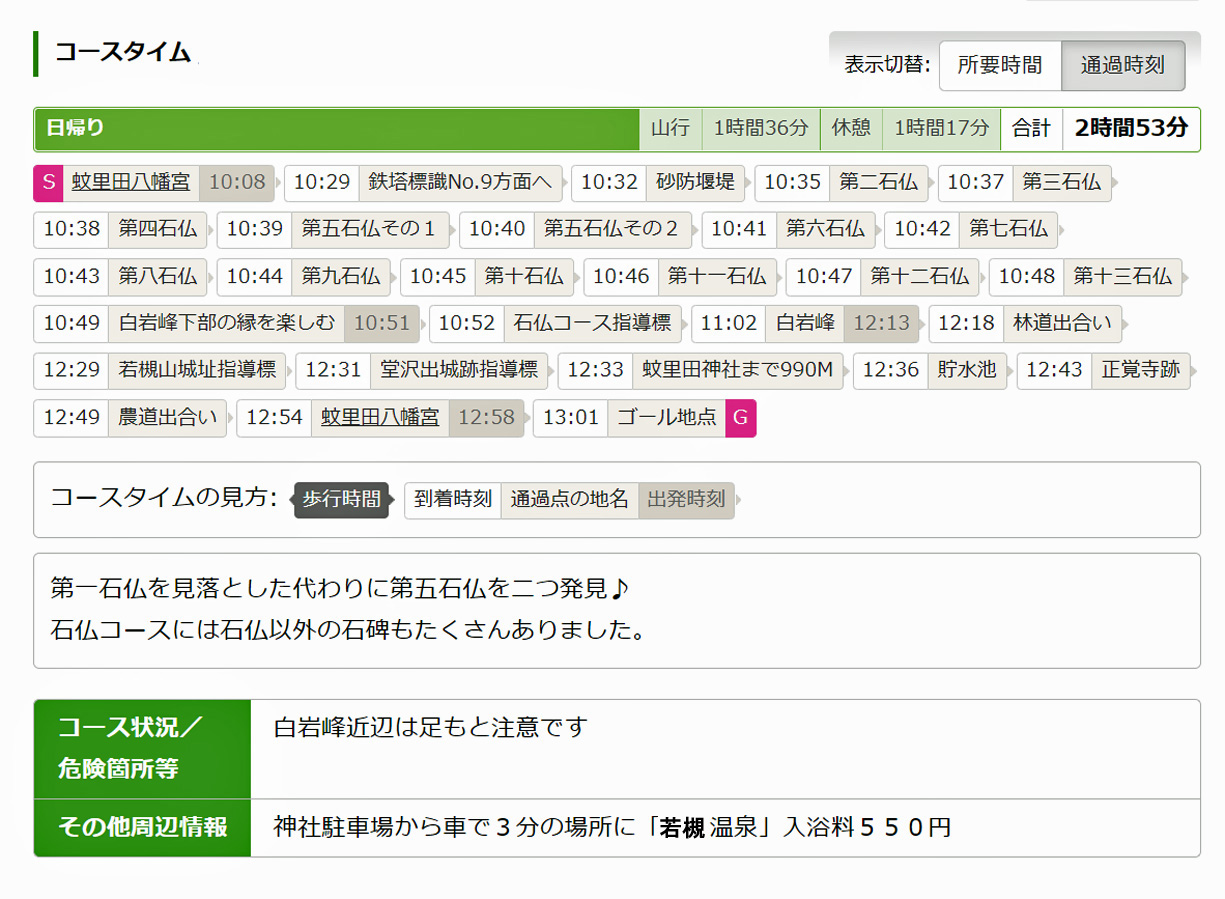The image size is (1225, 899).
Task: Click the 農道出合い waypoint
Action: [167, 418]
